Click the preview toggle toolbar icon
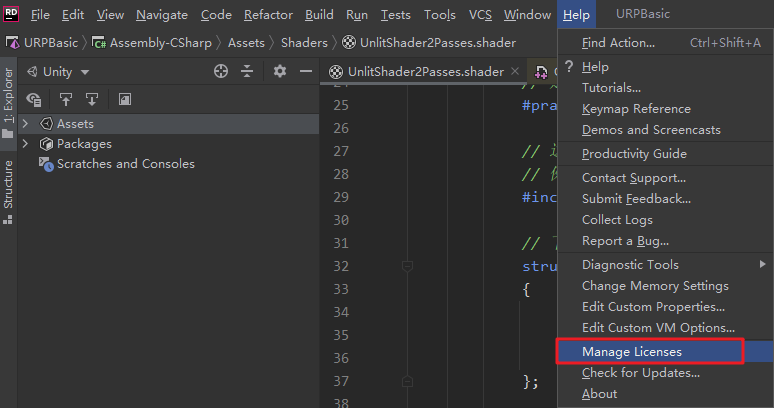 pos(125,100)
